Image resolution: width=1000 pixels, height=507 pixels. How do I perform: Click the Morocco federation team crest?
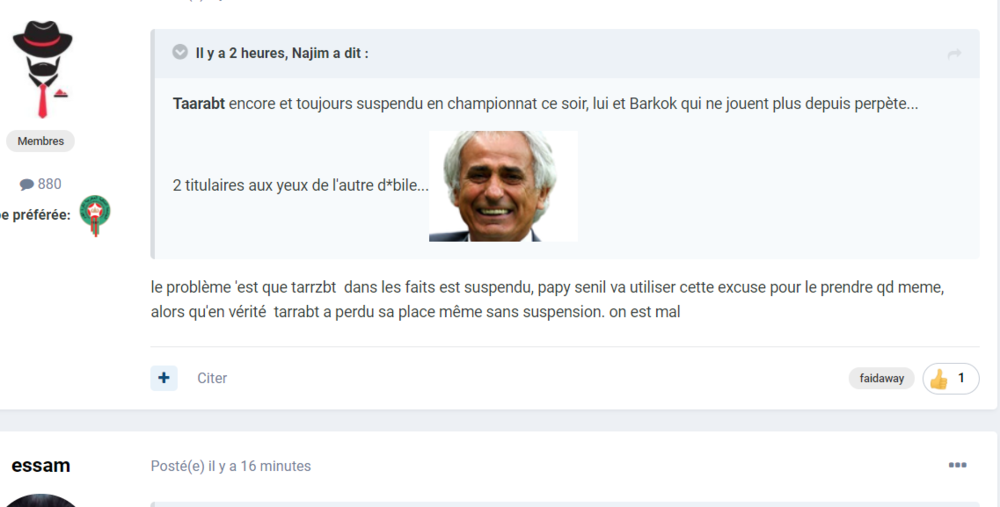click(x=95, y=216)
